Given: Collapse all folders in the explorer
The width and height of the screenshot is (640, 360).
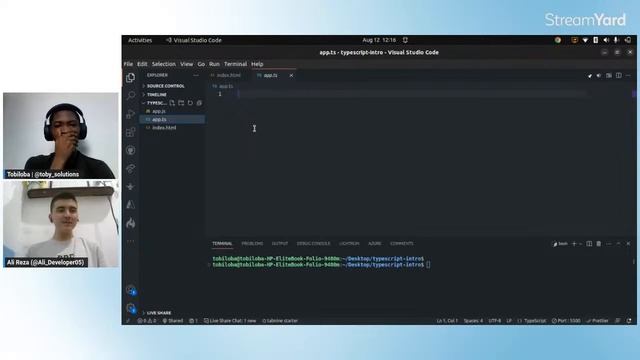Looking at the screenshot, I should [x=199, y=103].
